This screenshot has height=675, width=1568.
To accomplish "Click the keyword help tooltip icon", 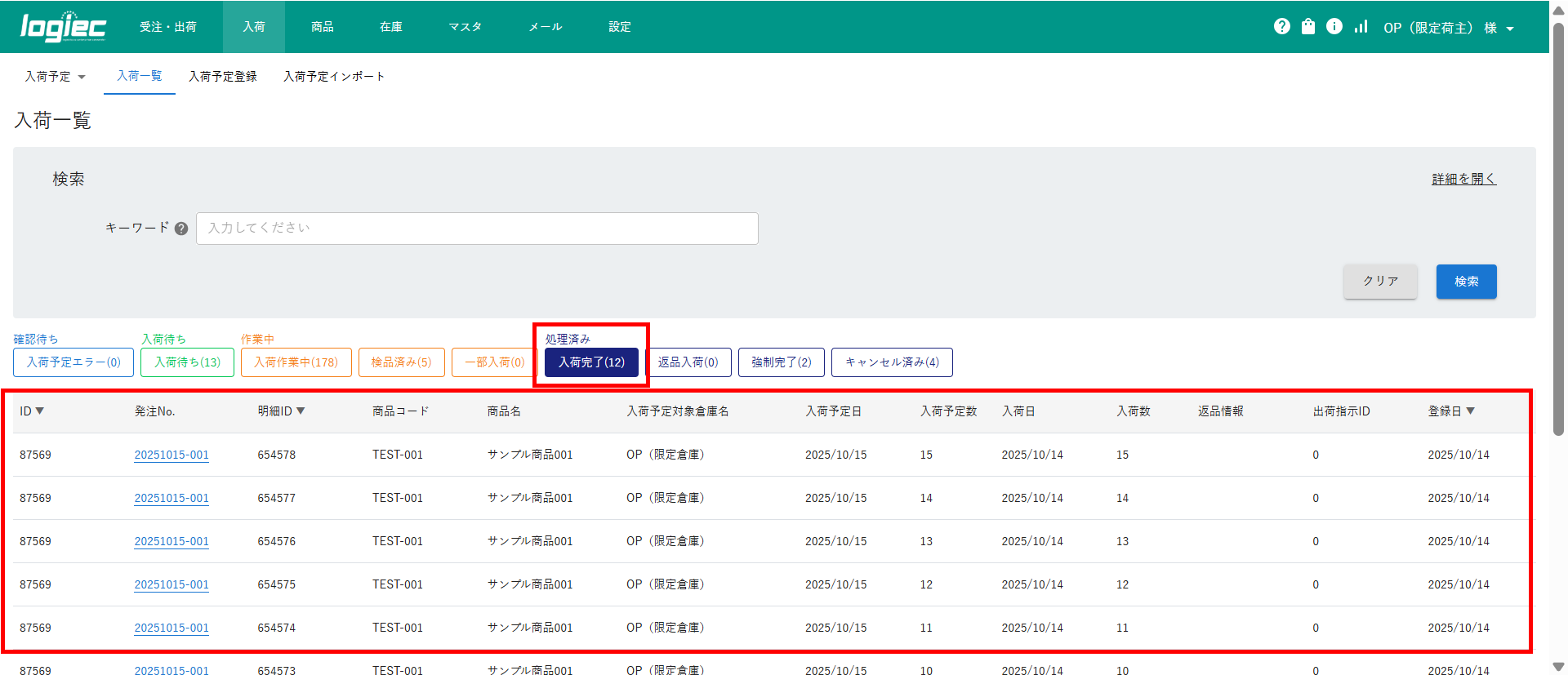I will [x=181, y=229].
